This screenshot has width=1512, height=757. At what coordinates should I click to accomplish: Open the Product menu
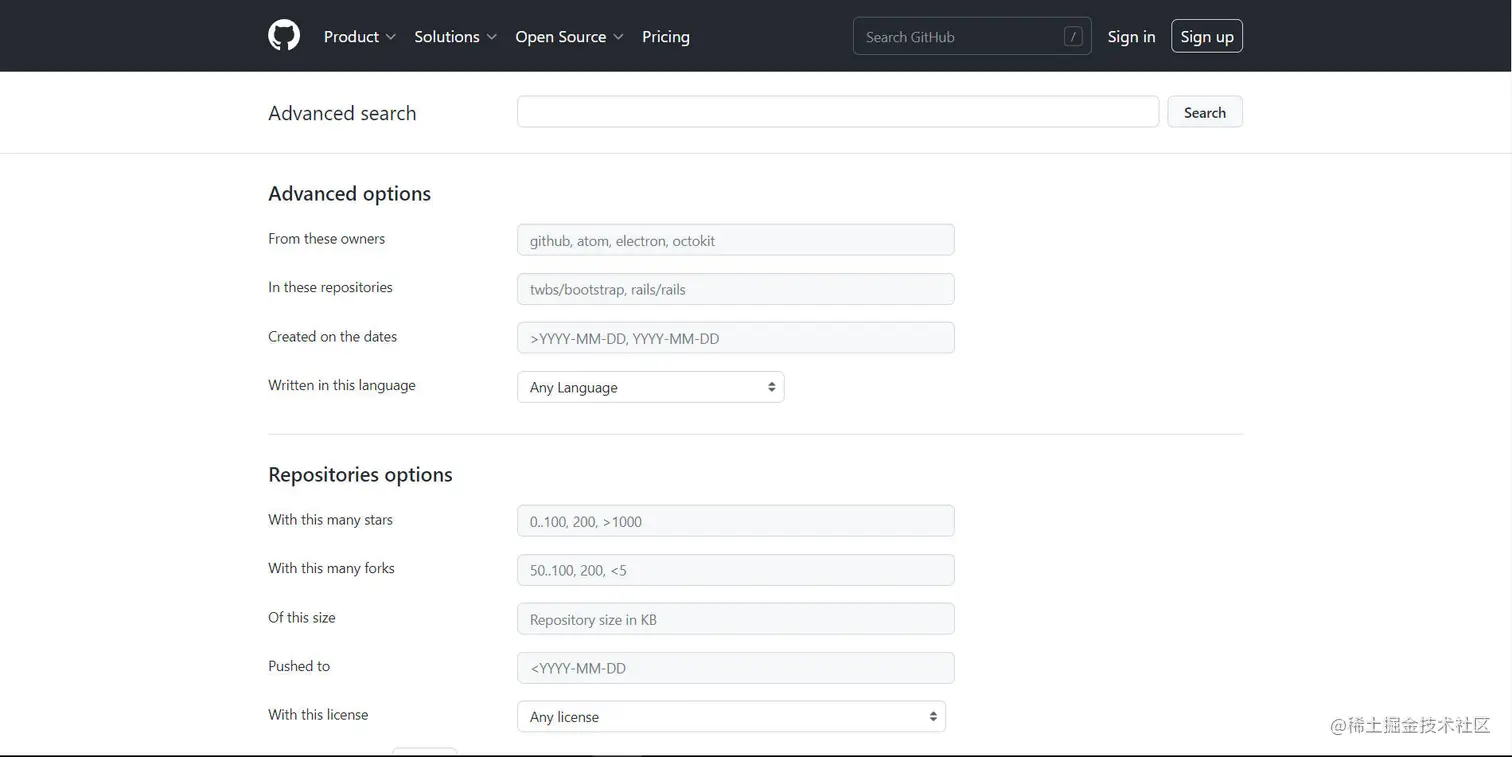(359, 37)
